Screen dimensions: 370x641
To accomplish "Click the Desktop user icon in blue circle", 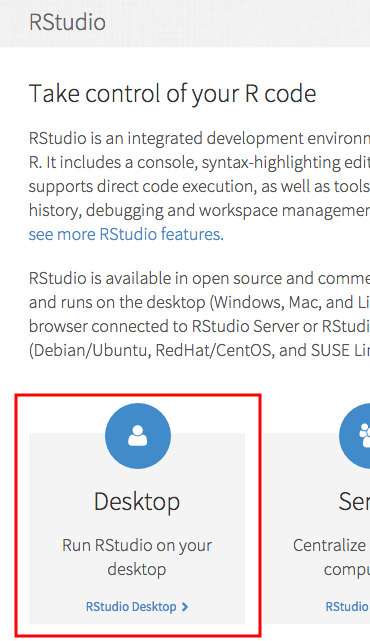I will coord(138,436).
